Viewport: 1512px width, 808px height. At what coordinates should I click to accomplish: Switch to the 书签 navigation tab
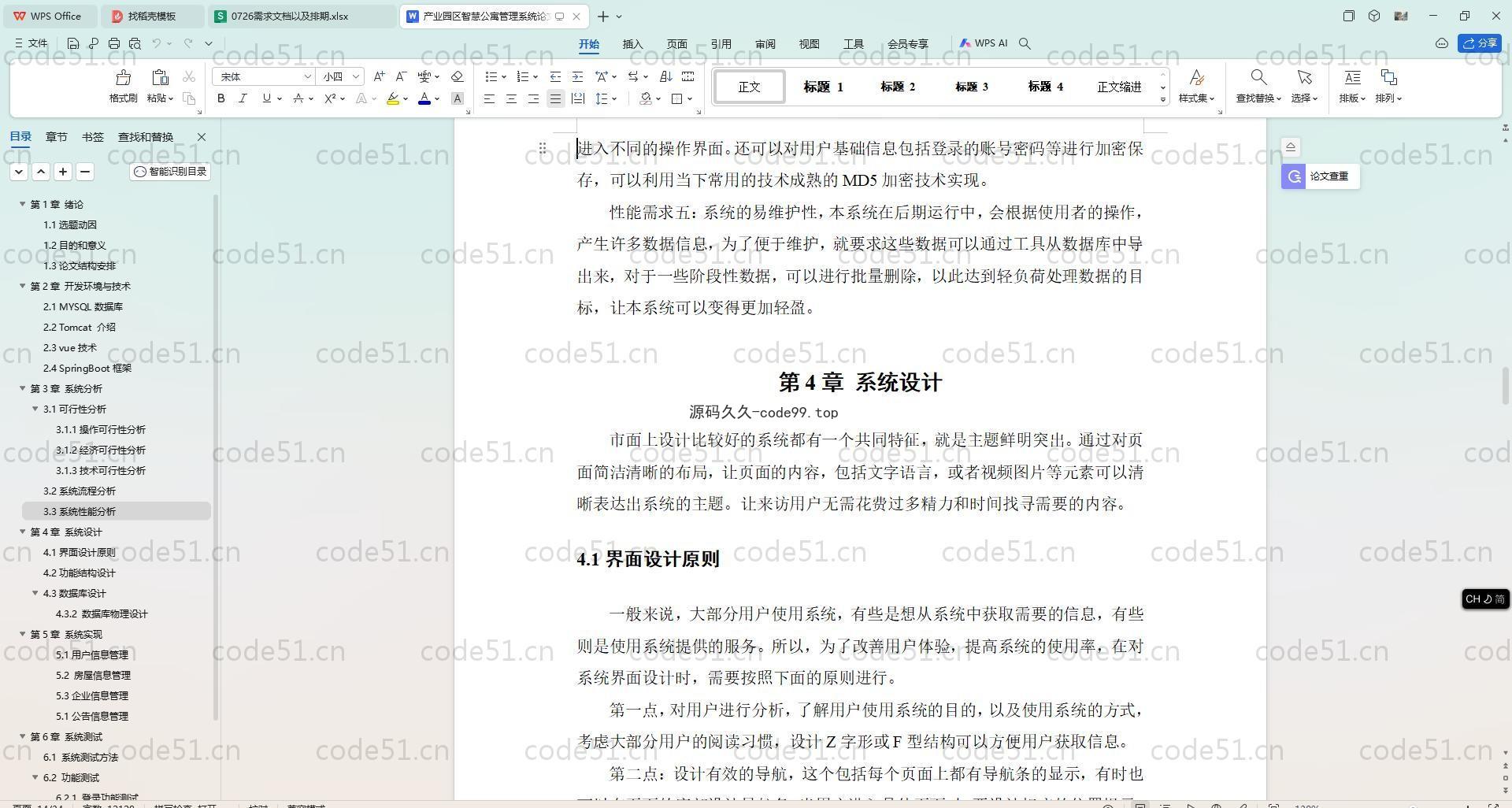(92, 137)
